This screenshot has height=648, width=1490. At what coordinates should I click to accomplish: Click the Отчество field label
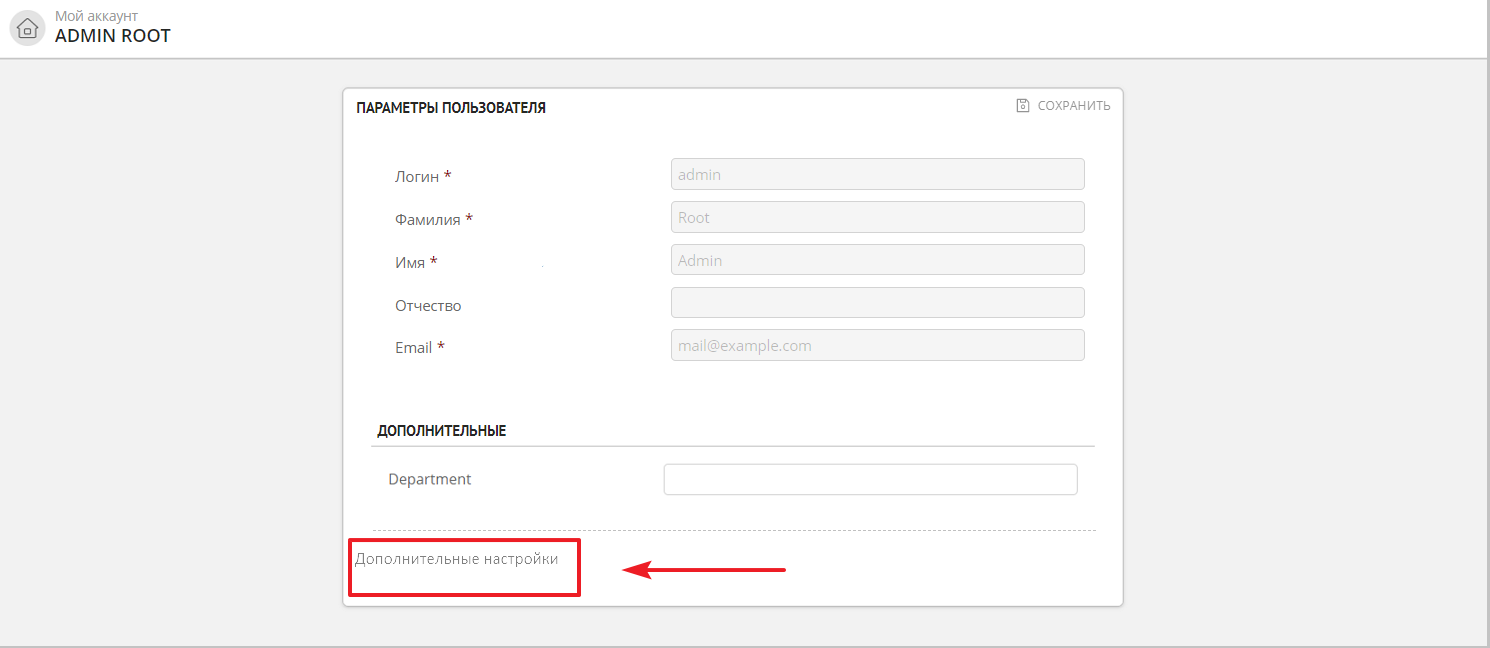pyautogui.click(x=428, y=306)
